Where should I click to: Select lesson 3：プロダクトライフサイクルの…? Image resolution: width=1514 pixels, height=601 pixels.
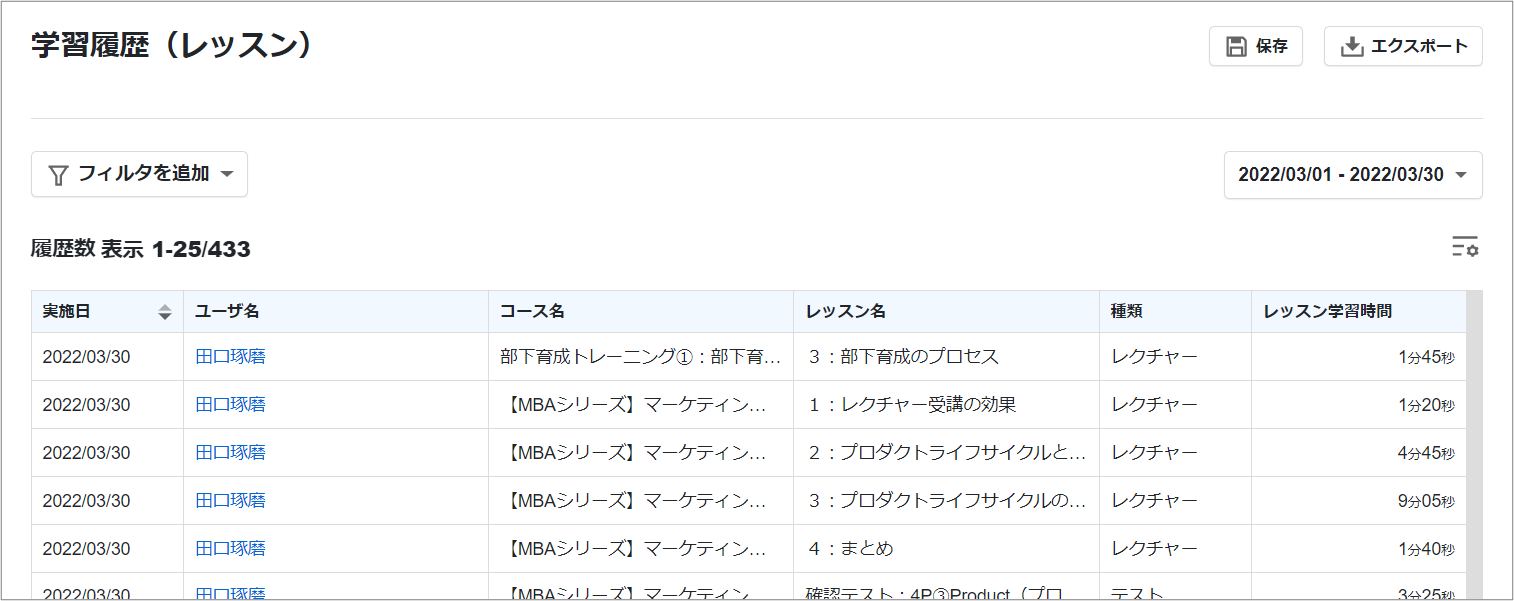click(x=946, y=501)
